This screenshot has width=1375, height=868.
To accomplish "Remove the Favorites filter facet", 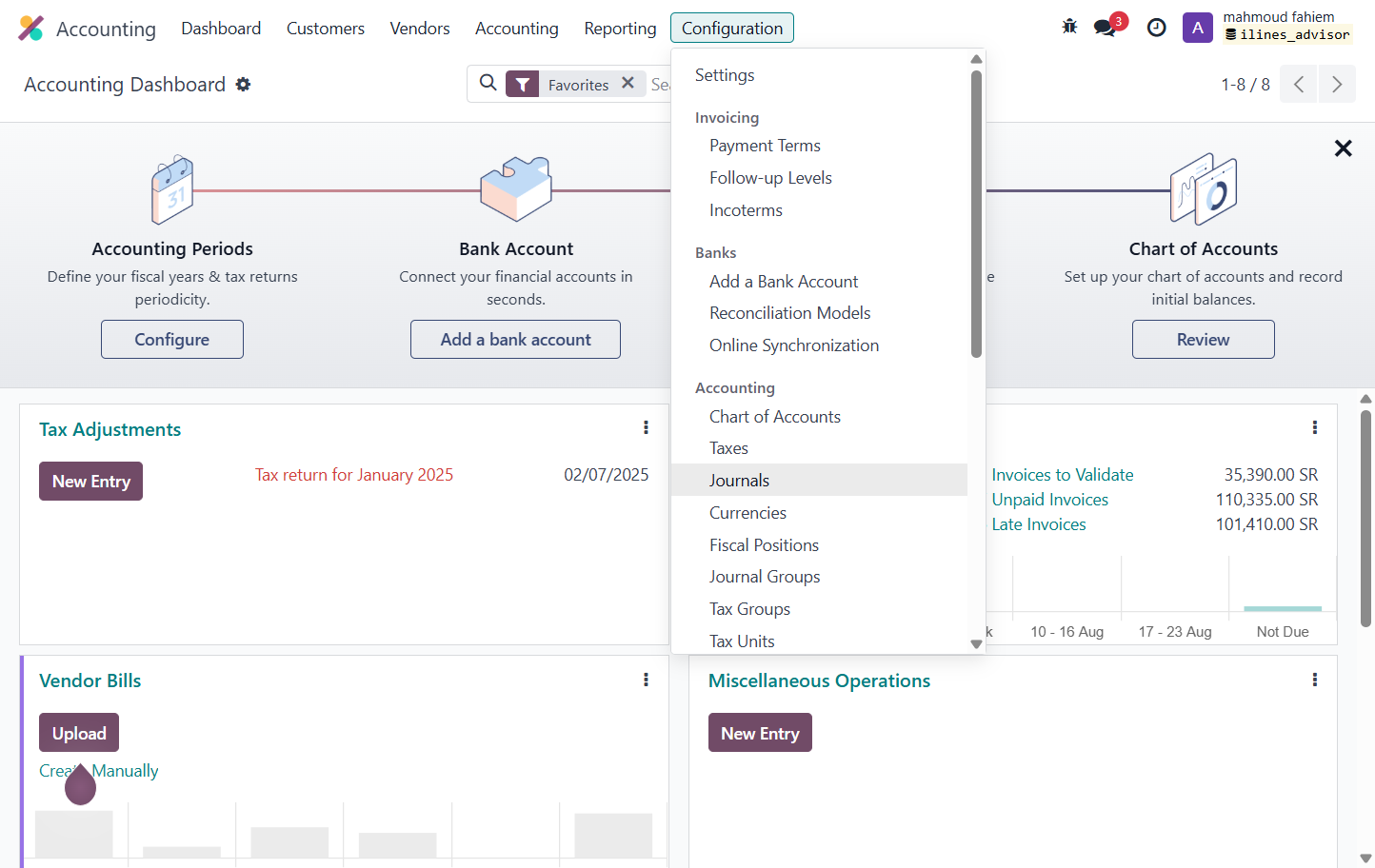I will (628, 83).
